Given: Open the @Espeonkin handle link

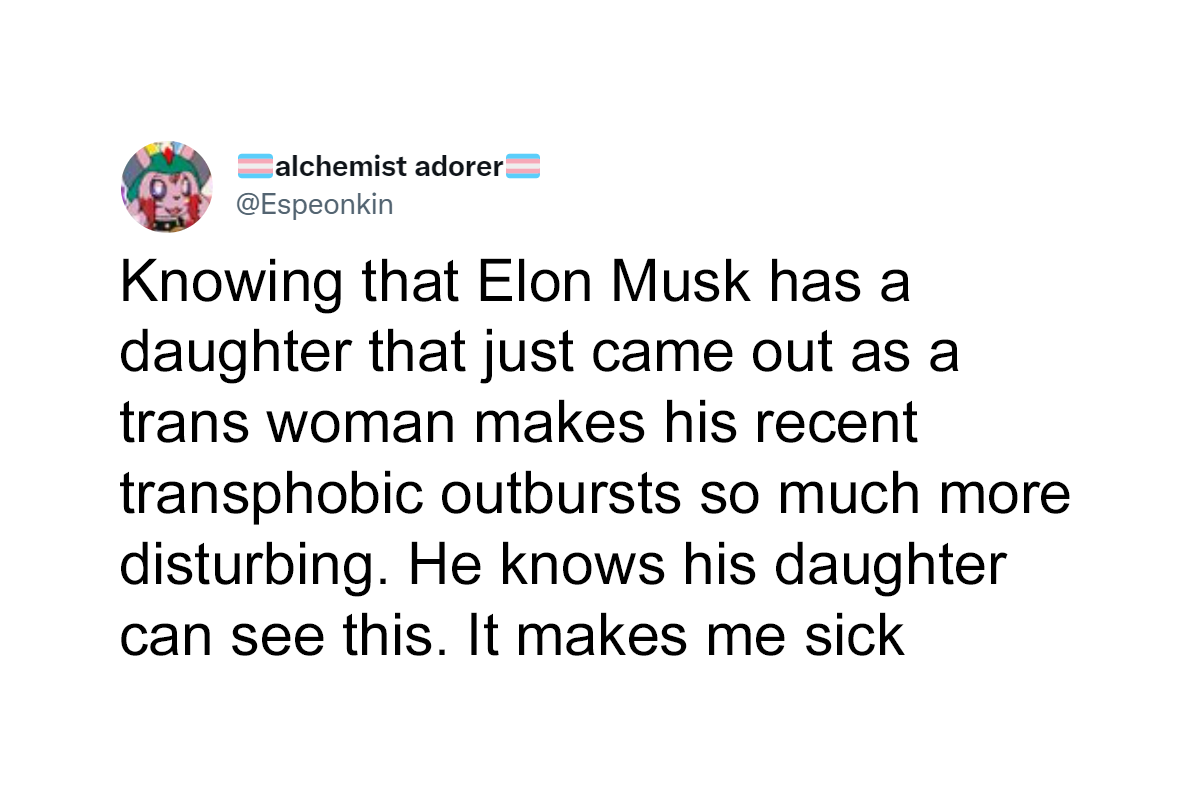Looking at the screenshot, I should coord(314,204).
